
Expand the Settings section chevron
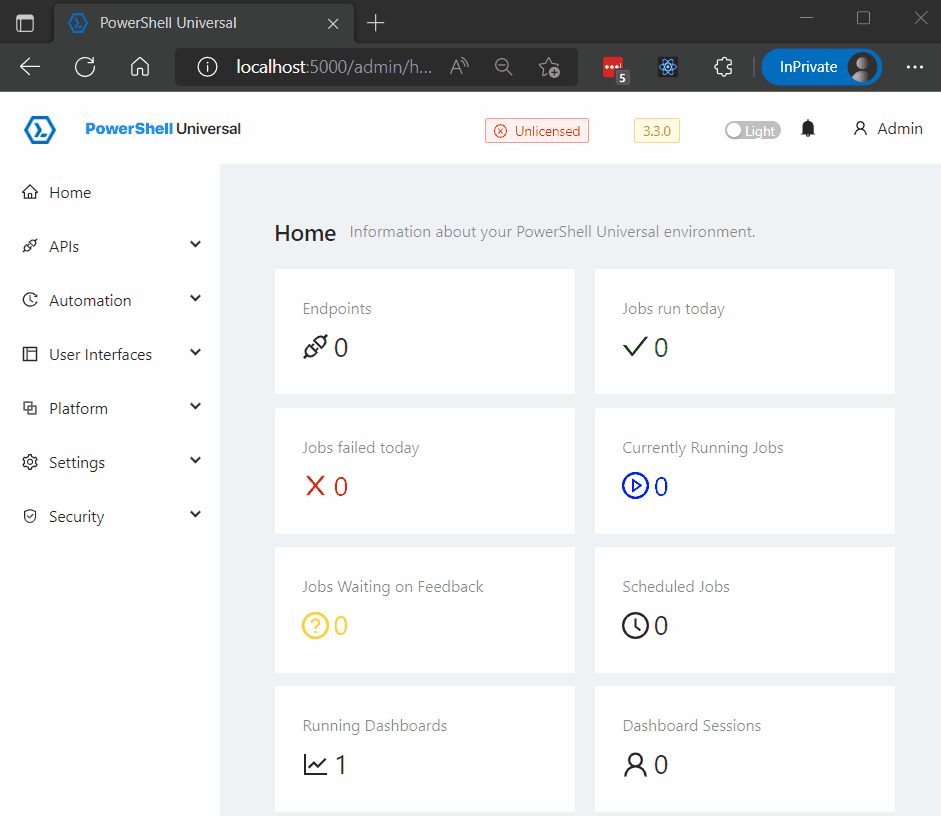coord(196,461)
